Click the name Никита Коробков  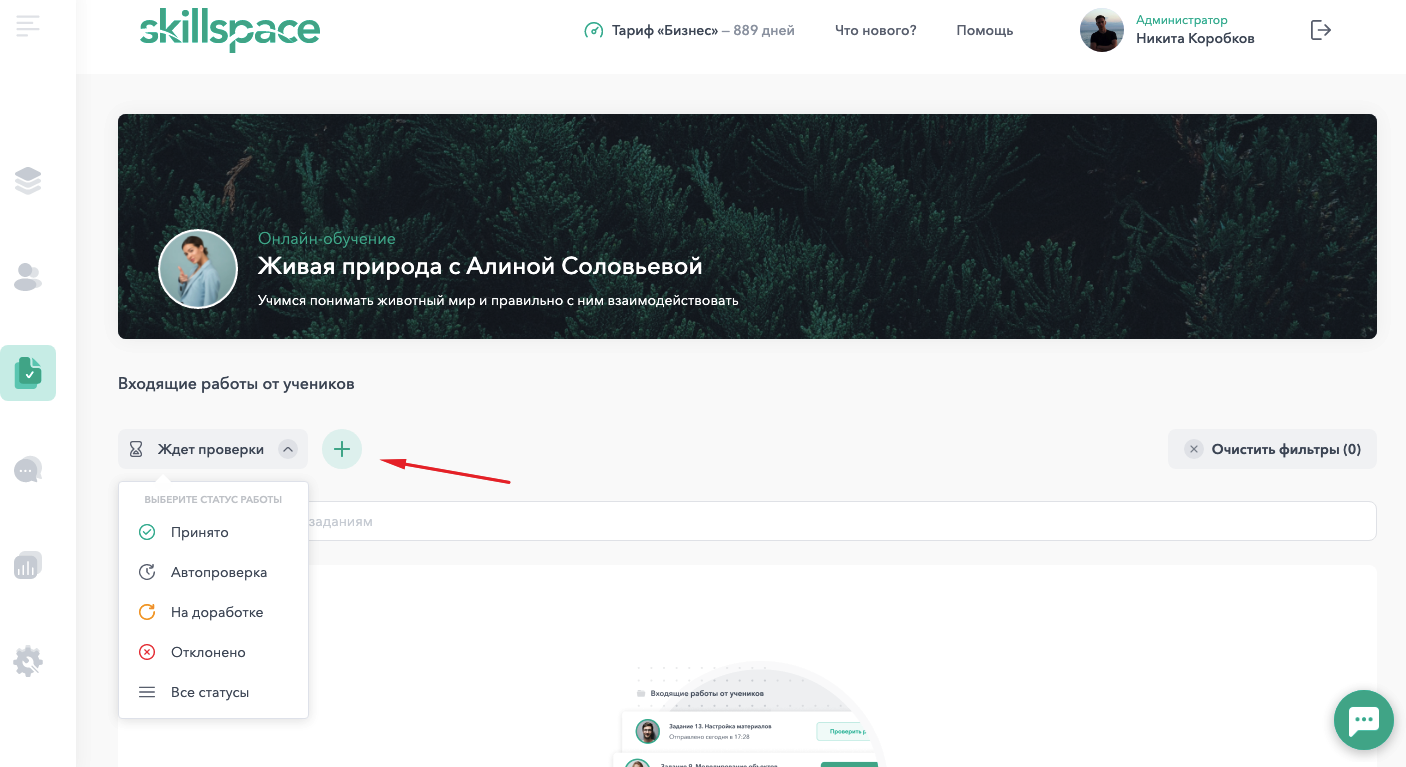(1195, 39)
